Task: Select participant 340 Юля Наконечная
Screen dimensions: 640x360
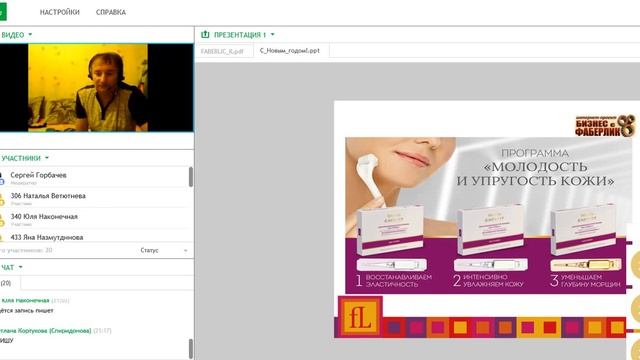Action: [x=94, y=219]
